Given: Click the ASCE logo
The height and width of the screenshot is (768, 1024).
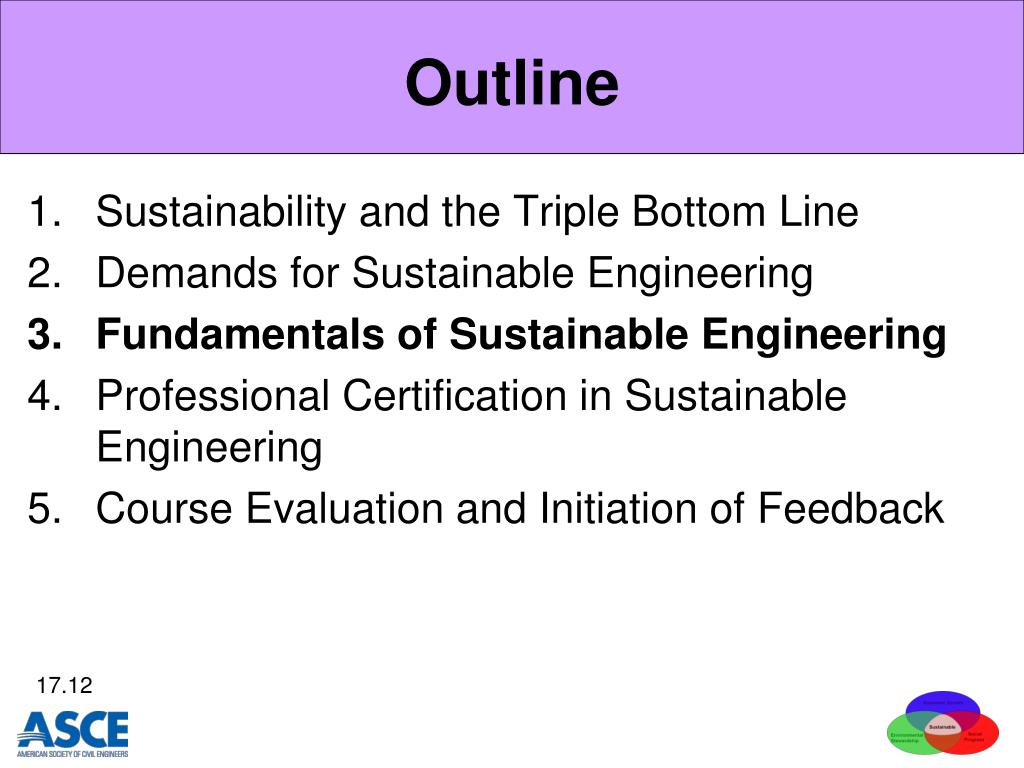Looking at the screenshot, I should tap(72, 734).
